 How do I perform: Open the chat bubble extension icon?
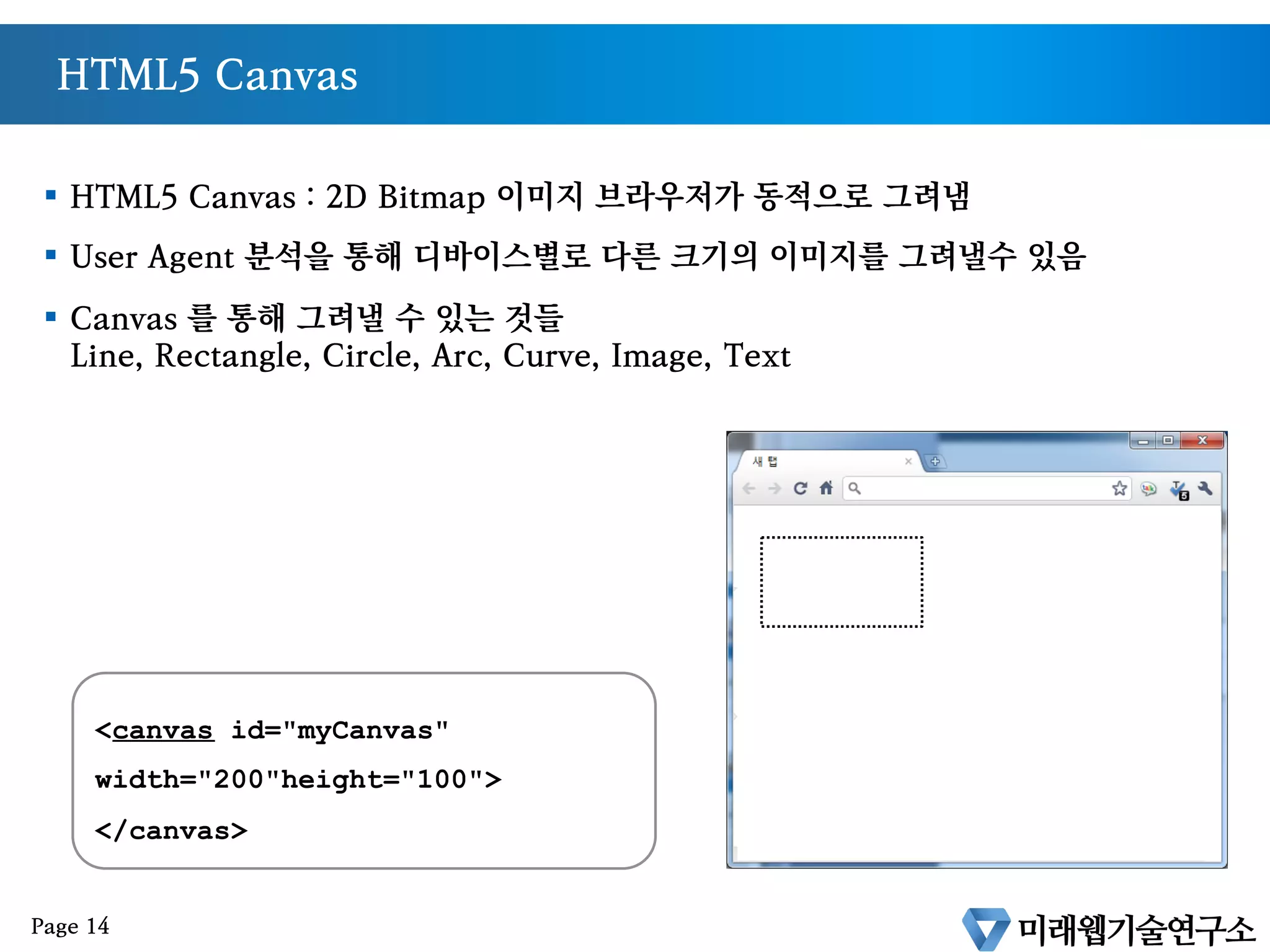pos(1148,489)
